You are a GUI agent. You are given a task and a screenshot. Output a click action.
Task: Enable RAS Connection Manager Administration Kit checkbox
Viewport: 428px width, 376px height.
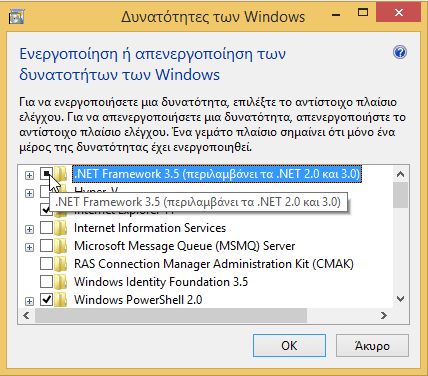pos(46,264)
